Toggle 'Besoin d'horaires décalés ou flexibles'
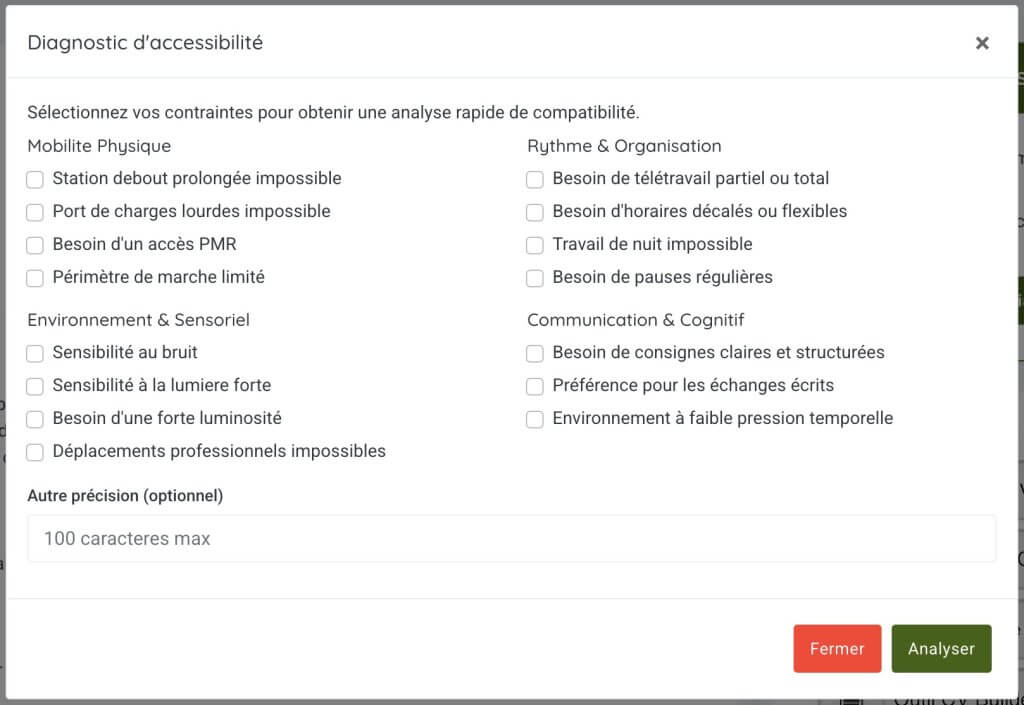The image size is (1024, 705). tap(536, 213)
